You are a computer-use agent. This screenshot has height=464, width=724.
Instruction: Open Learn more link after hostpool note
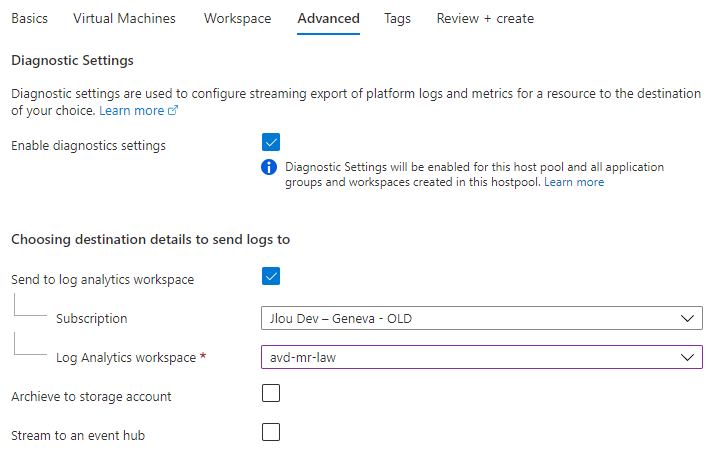coord(574,182)
